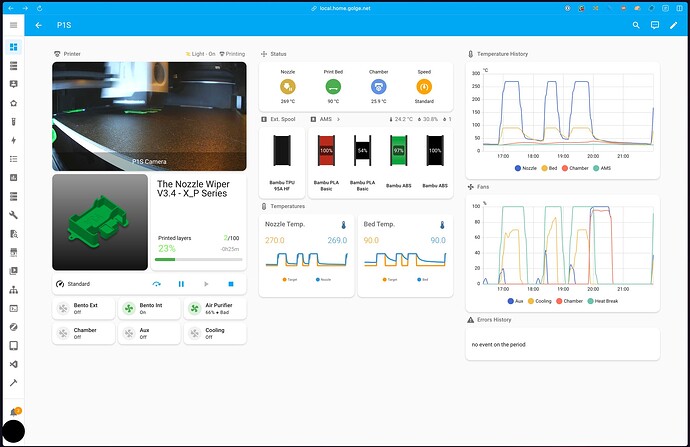Open the user profile avatar
Image resolution: width=690 pixels, height=447 pixels.
coord(14,431)
